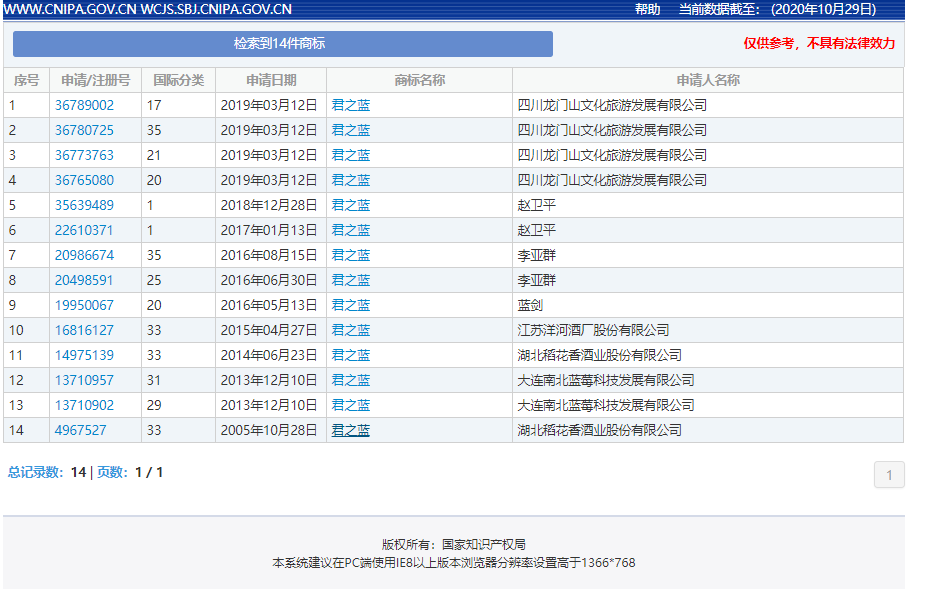The width and height of the screenshot is (929, 607).
Task: Open the 帮助 help link
Action: point(647,9)
